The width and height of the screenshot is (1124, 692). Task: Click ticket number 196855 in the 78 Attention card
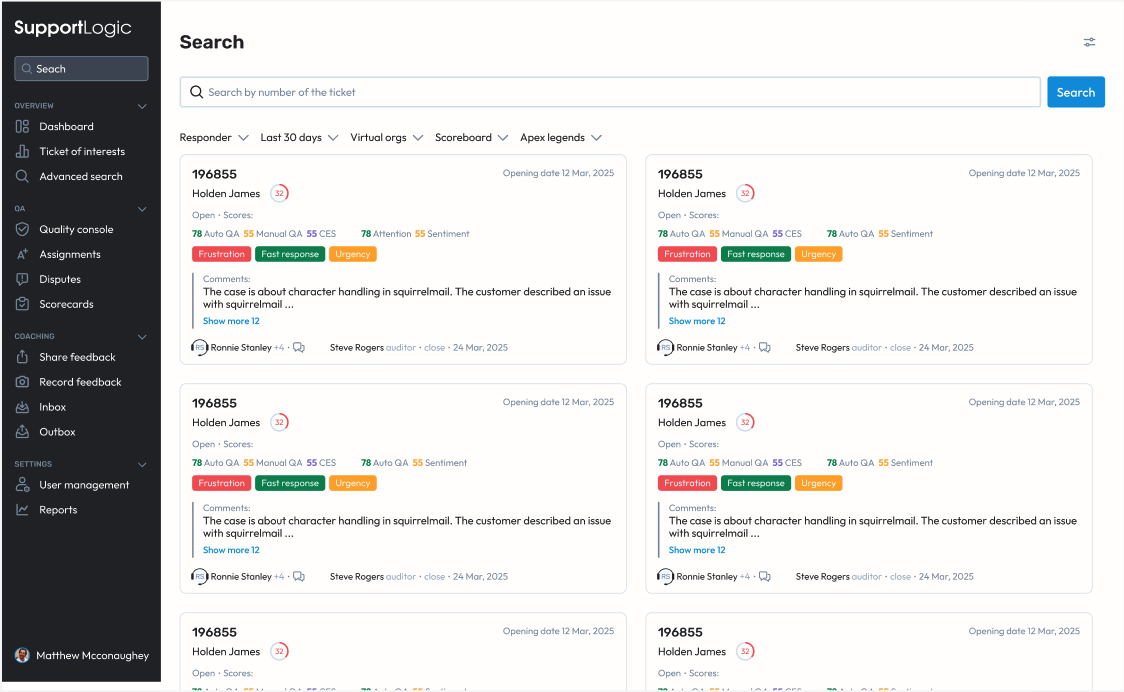point(214,174)
